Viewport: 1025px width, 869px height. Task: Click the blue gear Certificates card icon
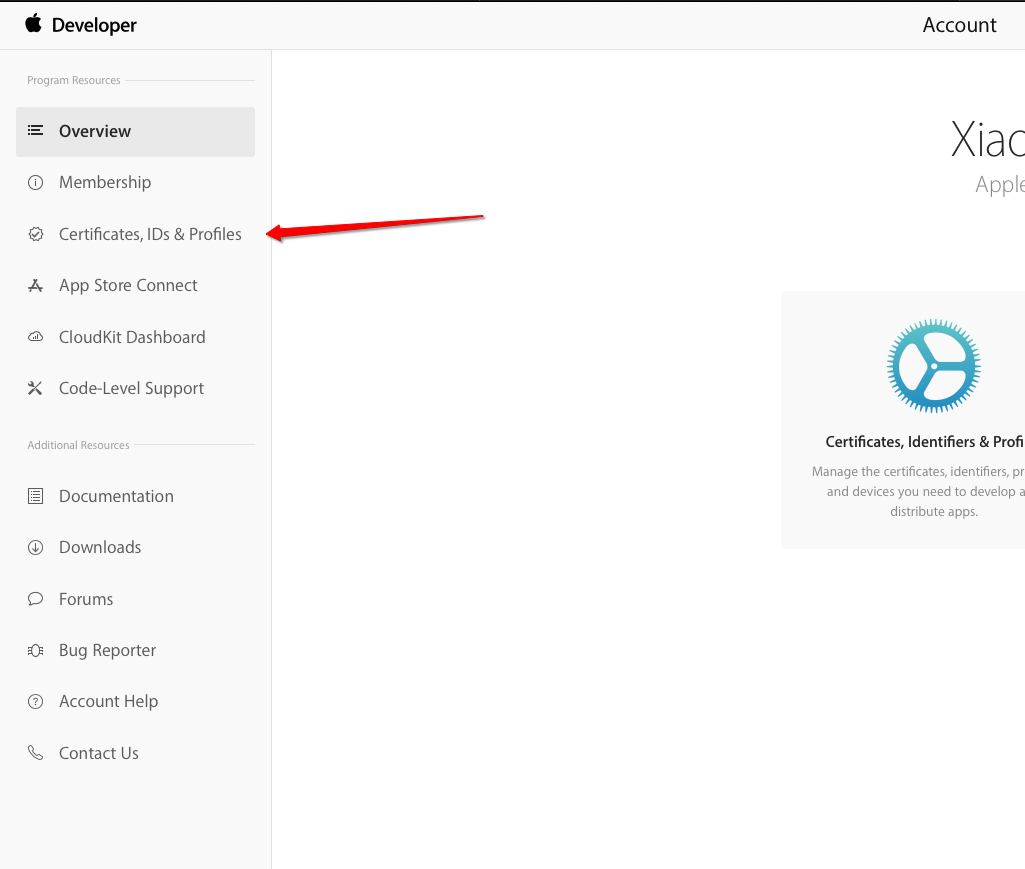[933, 366]
